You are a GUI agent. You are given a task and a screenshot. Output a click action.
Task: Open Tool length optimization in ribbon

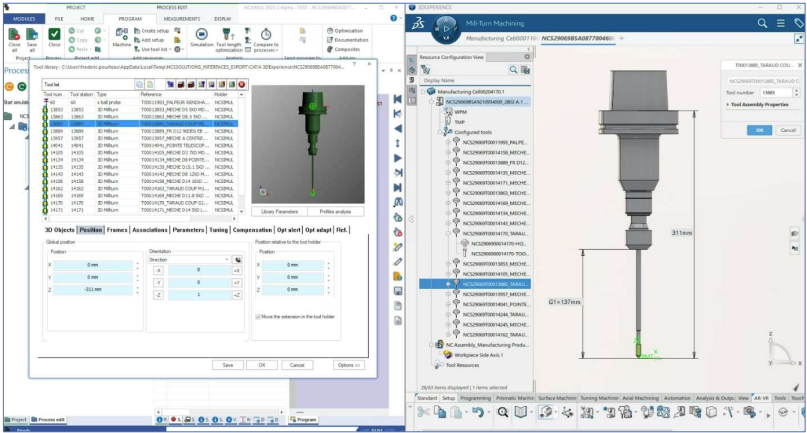click(x=229, y=40)
